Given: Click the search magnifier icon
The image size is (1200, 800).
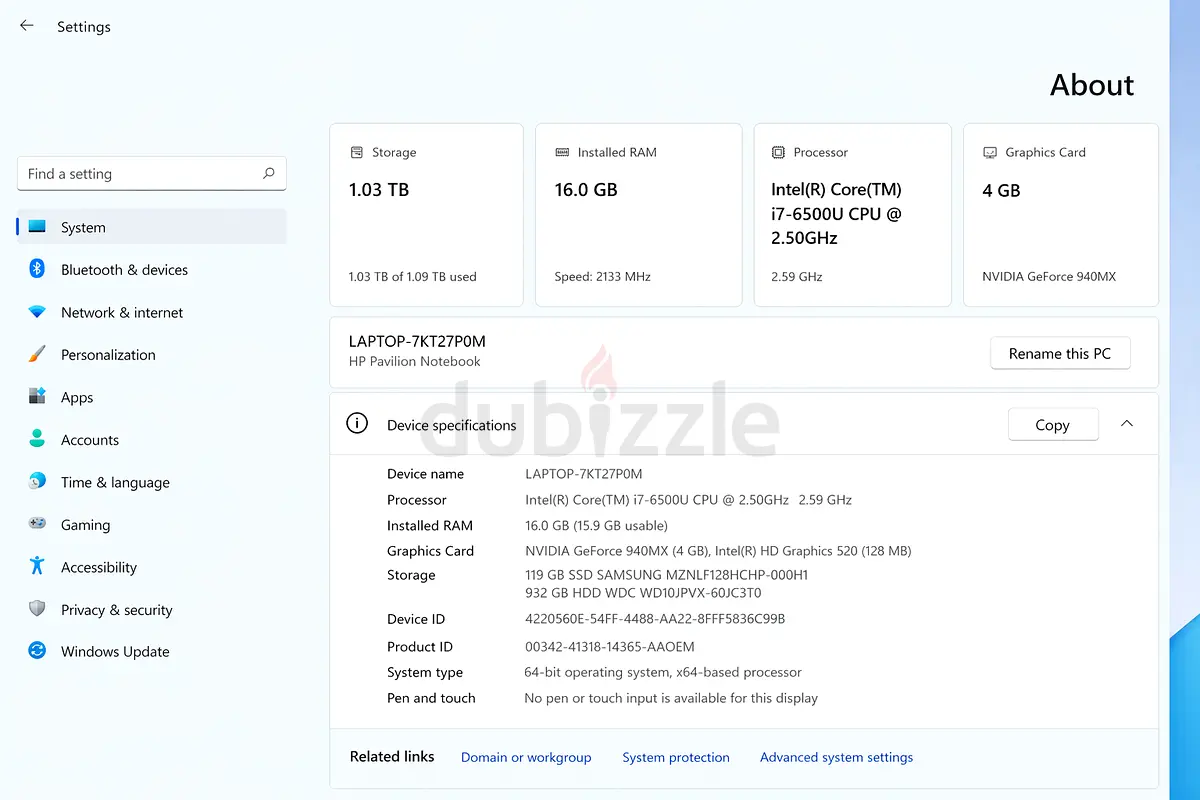Looking at the screenshot, I should click(268, 173).
